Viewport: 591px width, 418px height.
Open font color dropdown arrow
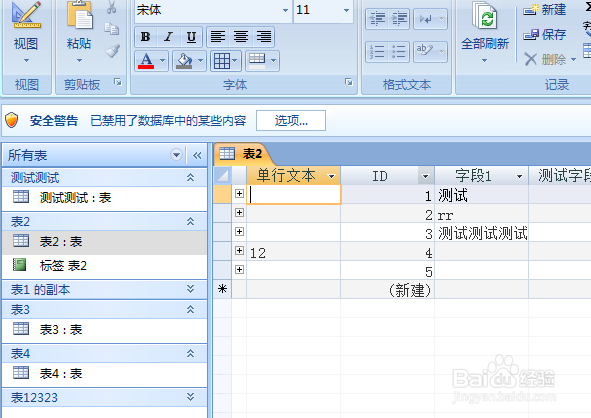point(162,60)
